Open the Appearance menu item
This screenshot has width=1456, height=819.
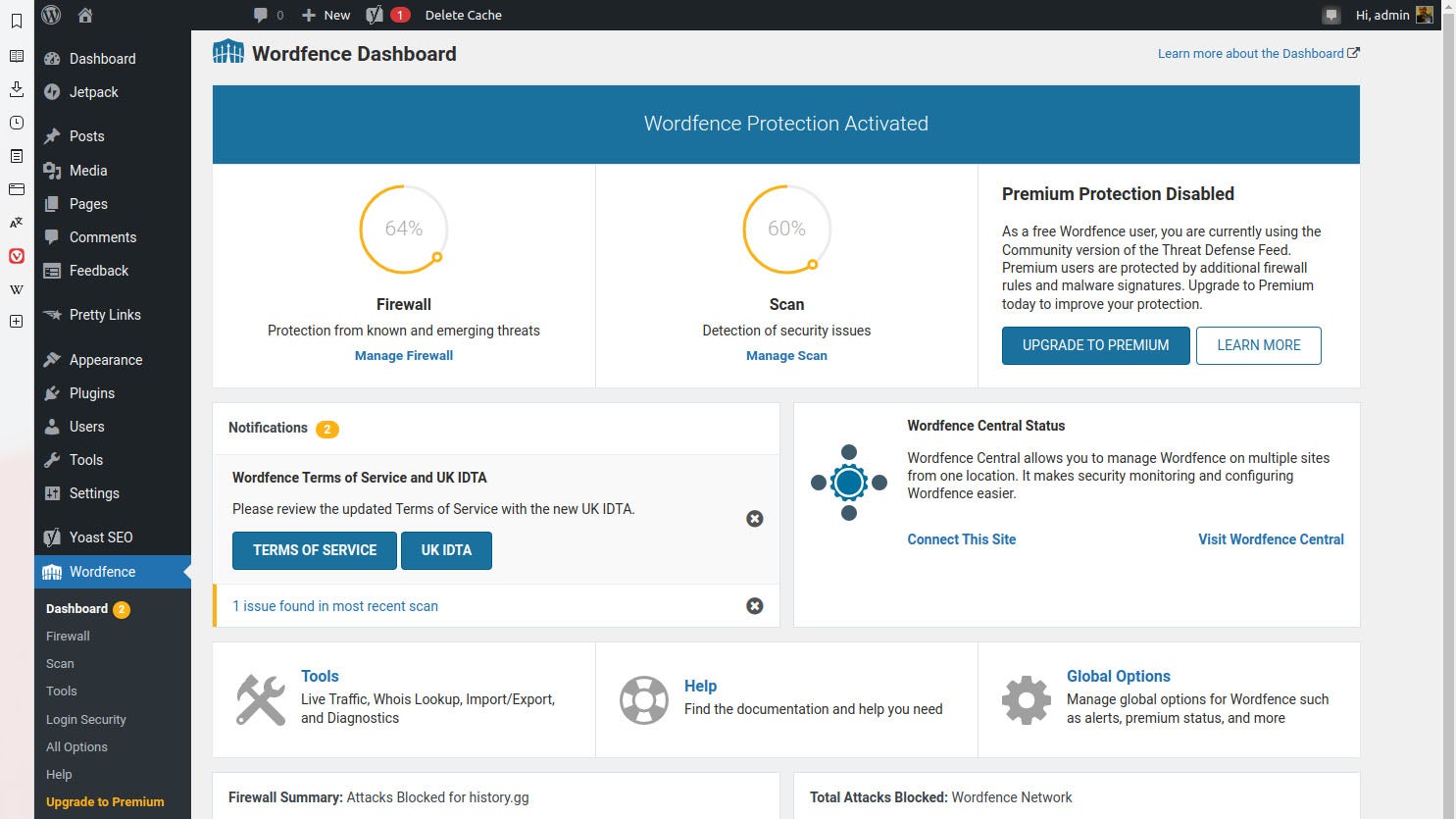(113, 360)
